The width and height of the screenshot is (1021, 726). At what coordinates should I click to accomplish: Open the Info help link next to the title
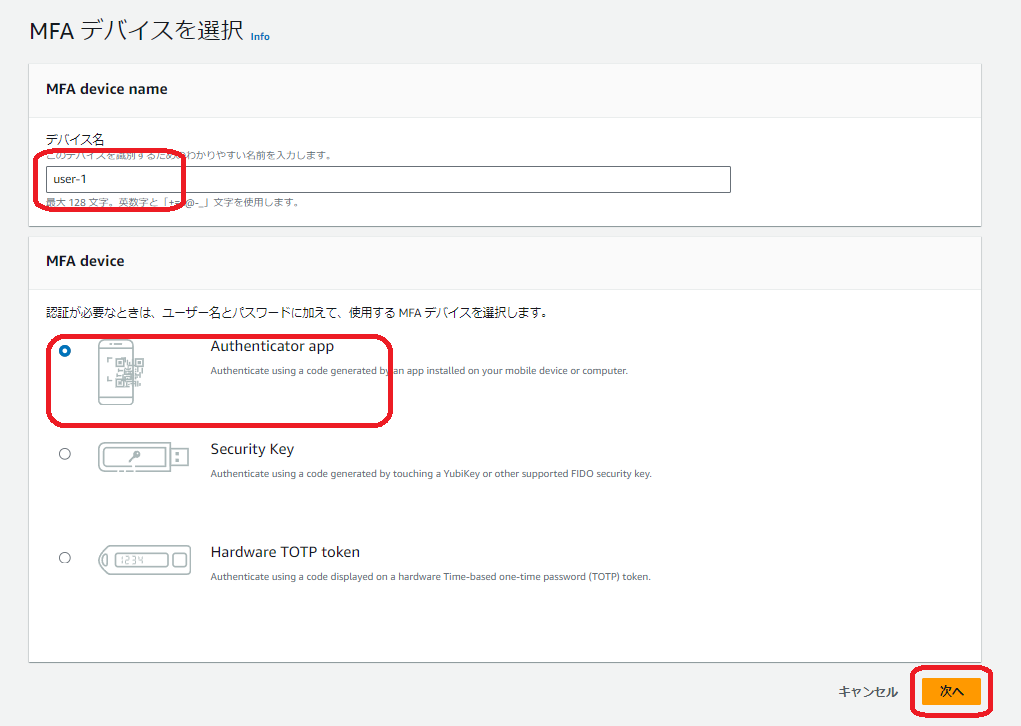[x=259, y=36]
